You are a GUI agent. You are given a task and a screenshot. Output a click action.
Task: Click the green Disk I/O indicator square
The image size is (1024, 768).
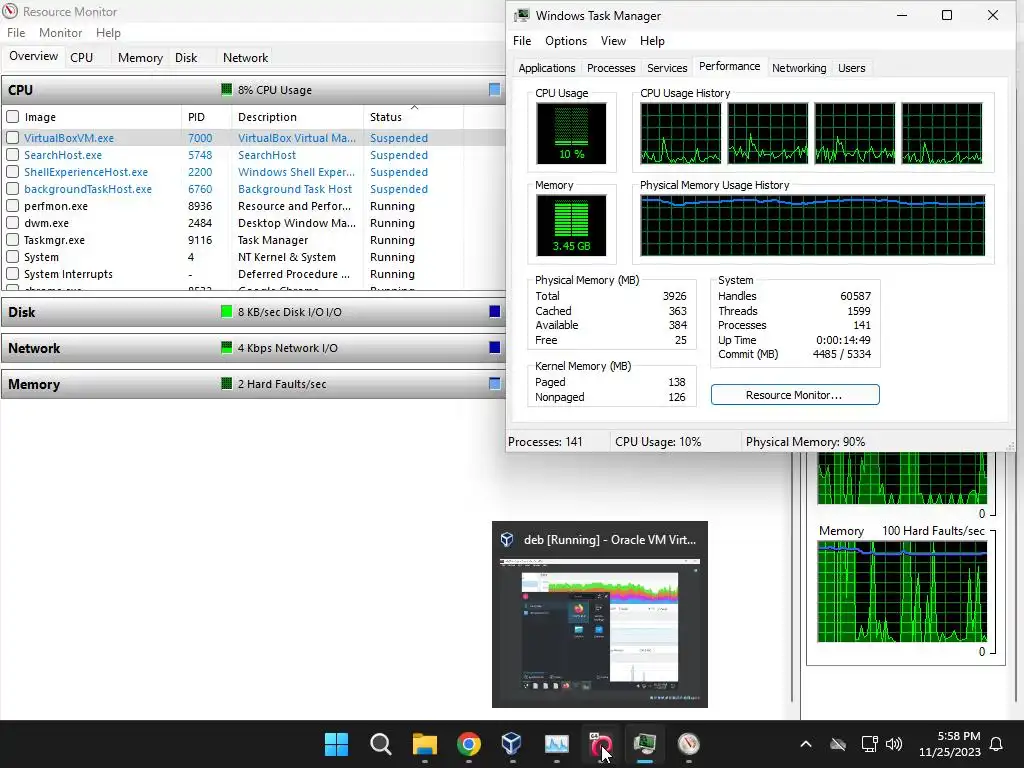point(227,312)
